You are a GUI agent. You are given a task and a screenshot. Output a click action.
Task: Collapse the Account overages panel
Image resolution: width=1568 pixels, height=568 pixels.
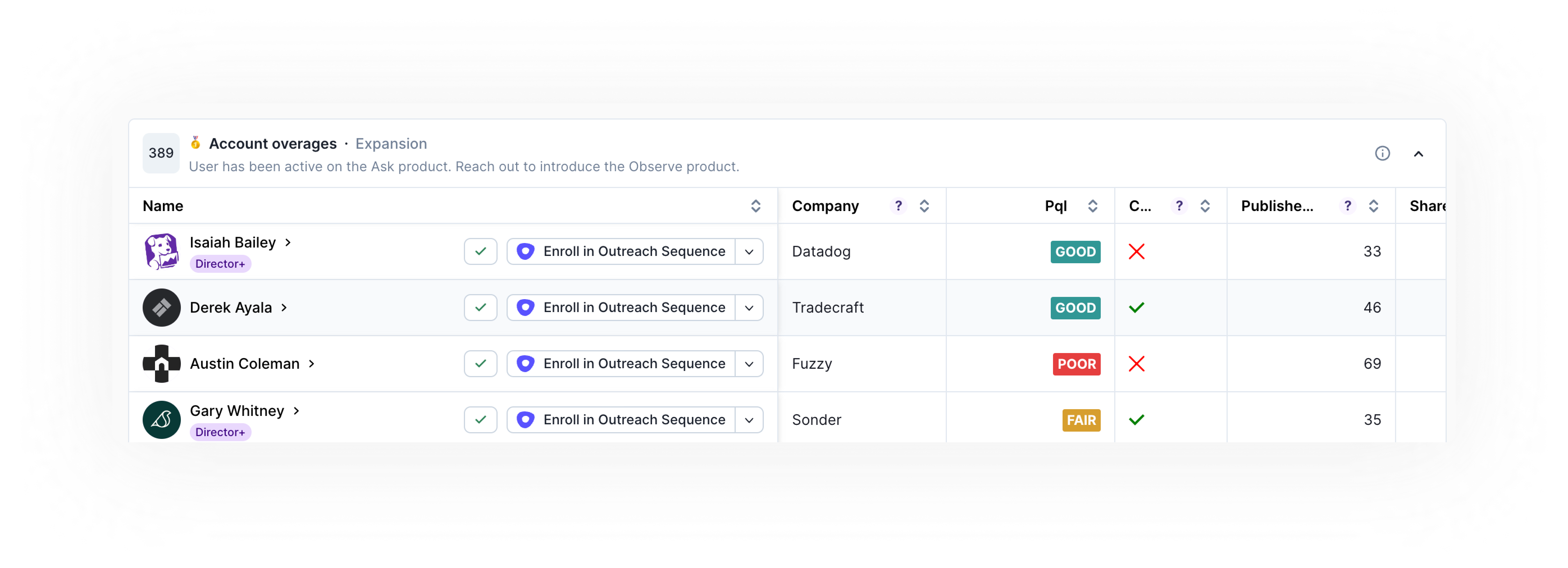[x=1418, y=154]
